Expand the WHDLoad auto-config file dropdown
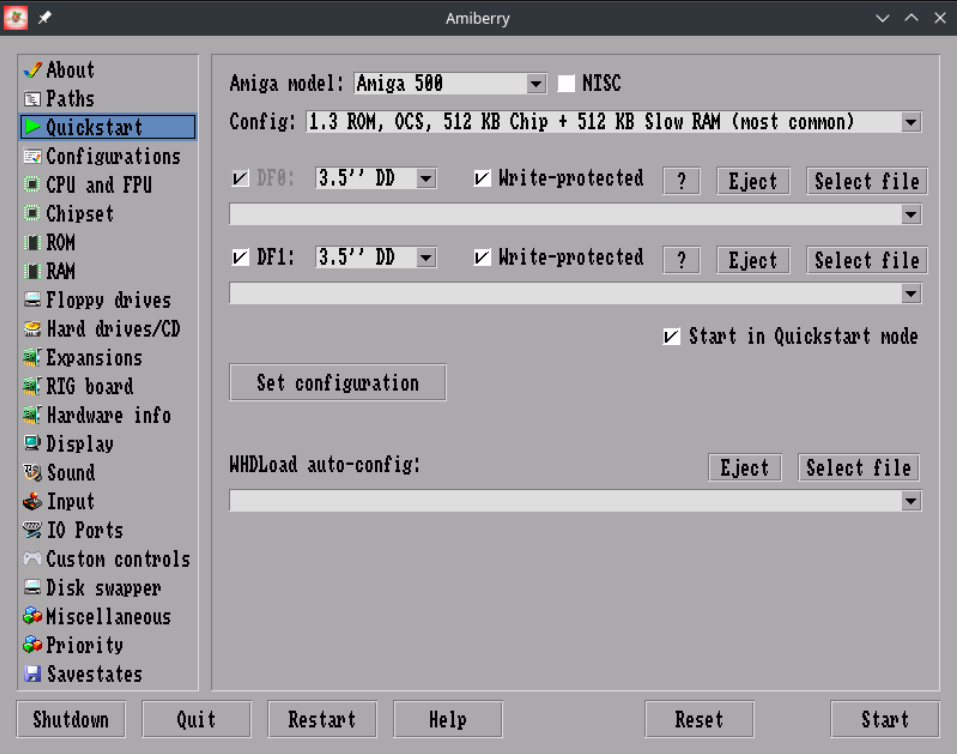Image resolution: width=957 pixels, height=754 pixels. 911,501
